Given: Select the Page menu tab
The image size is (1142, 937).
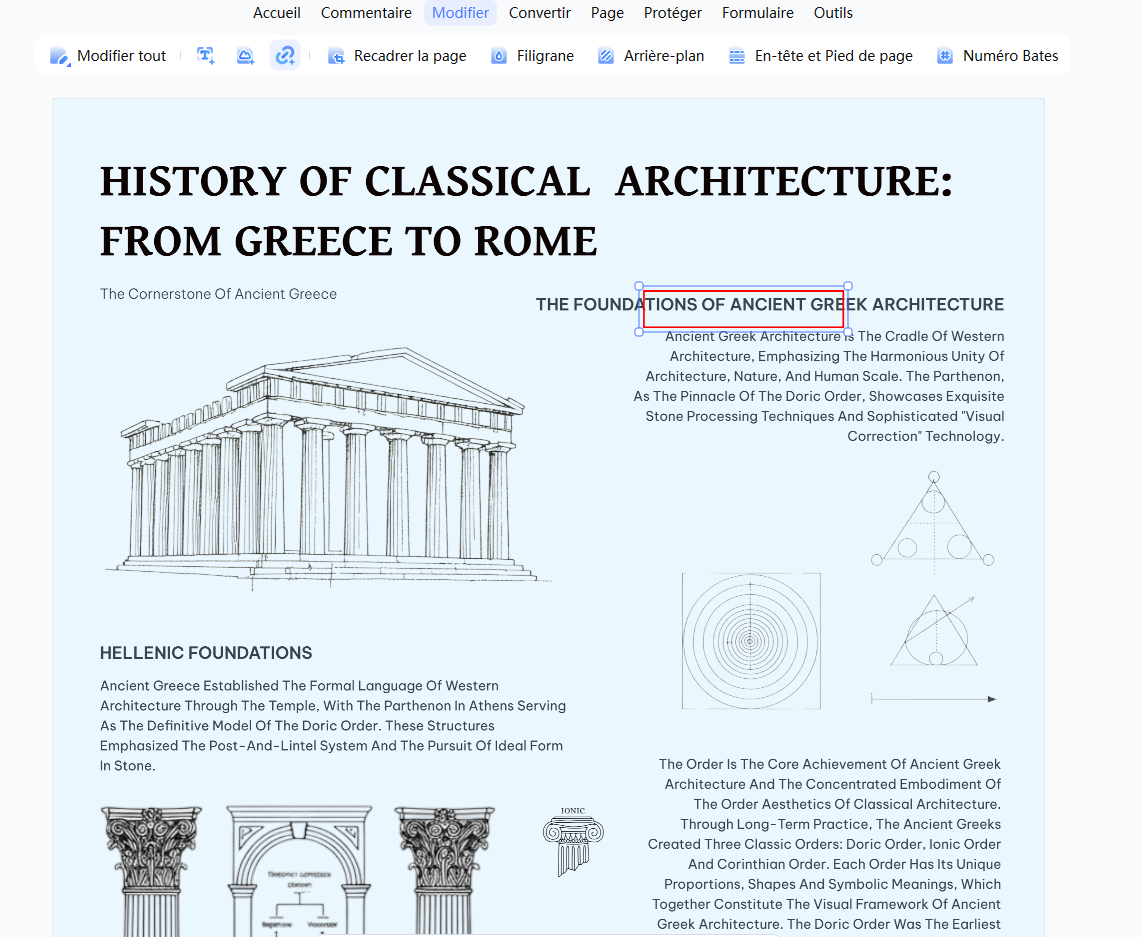Looking at the screenshot, I should 607,13.
